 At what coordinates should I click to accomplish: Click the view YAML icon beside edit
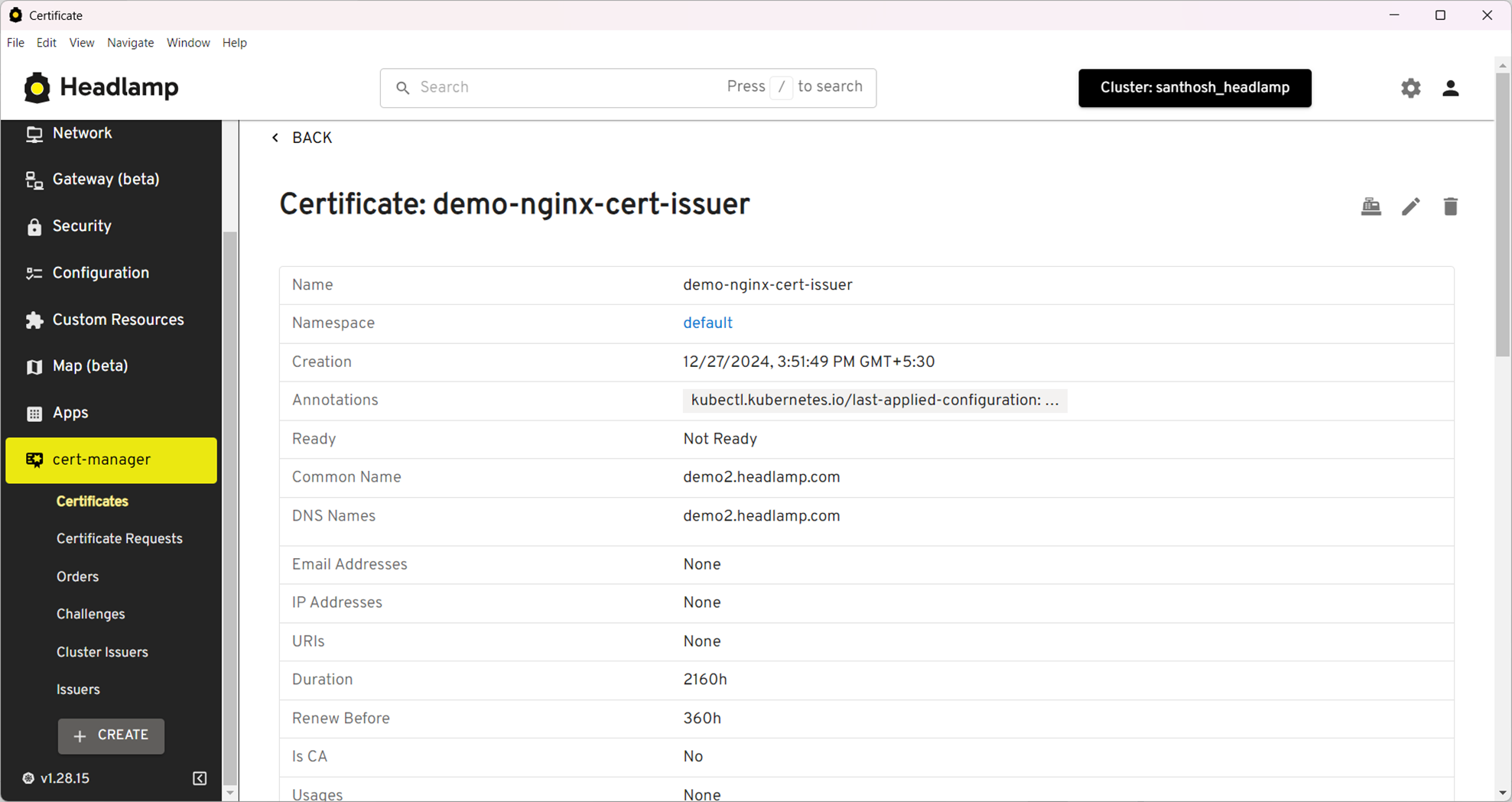pos(1371,206)
